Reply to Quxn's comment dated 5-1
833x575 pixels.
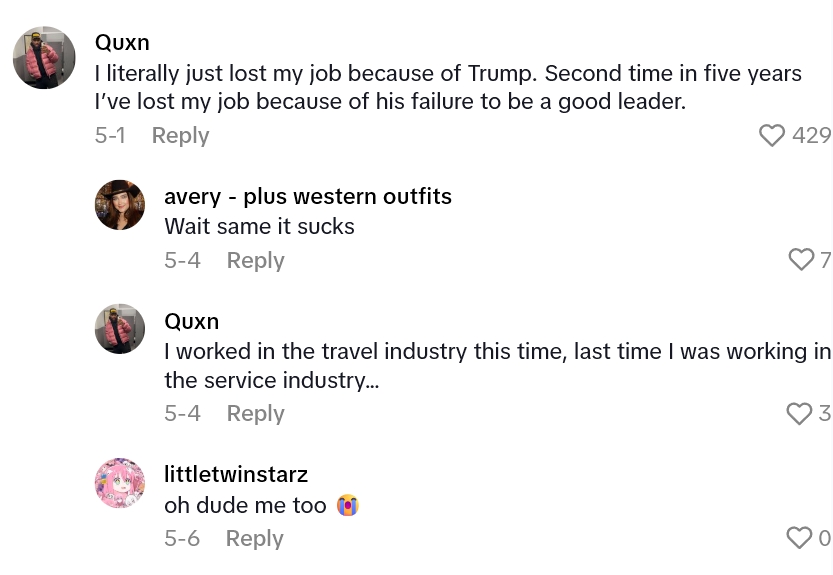coord(180,135)
